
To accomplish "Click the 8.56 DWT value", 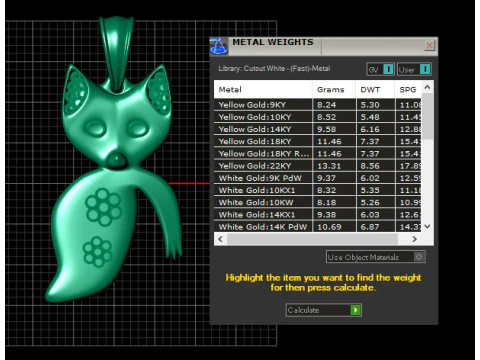I will click(x=370, y=166).
